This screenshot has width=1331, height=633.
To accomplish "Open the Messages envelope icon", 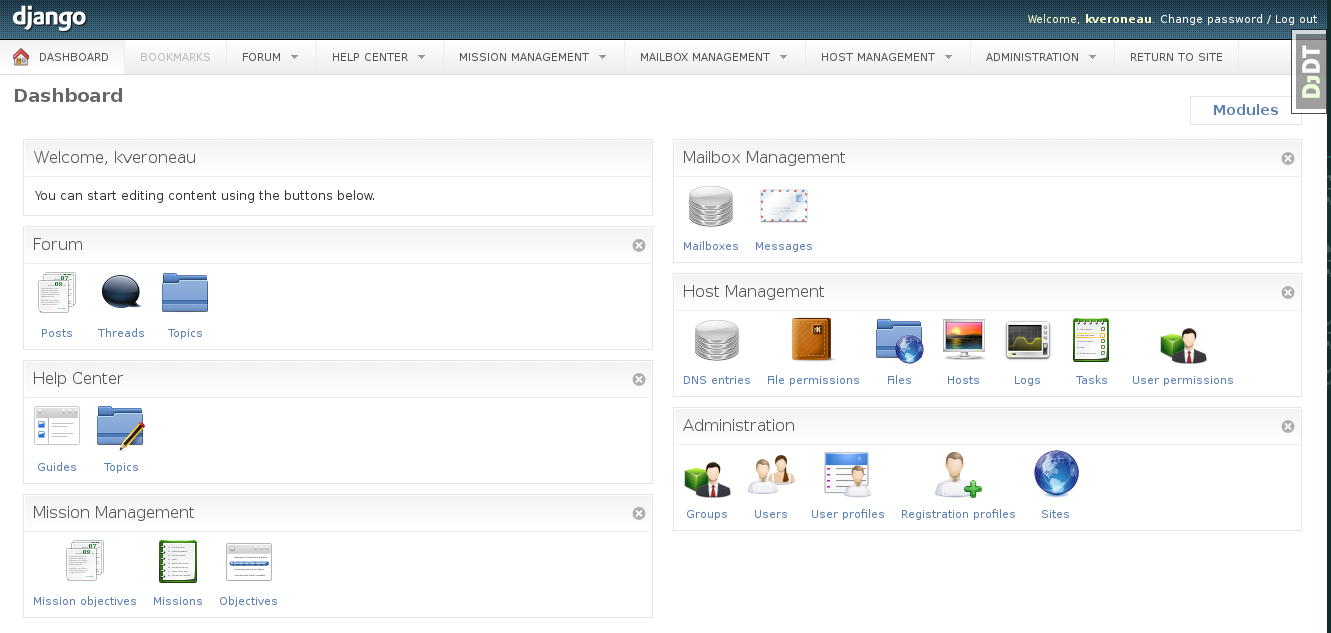I will point(784,207).
